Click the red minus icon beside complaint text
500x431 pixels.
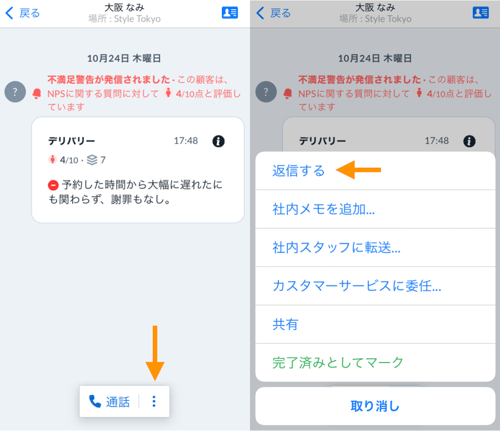[53, 185]
